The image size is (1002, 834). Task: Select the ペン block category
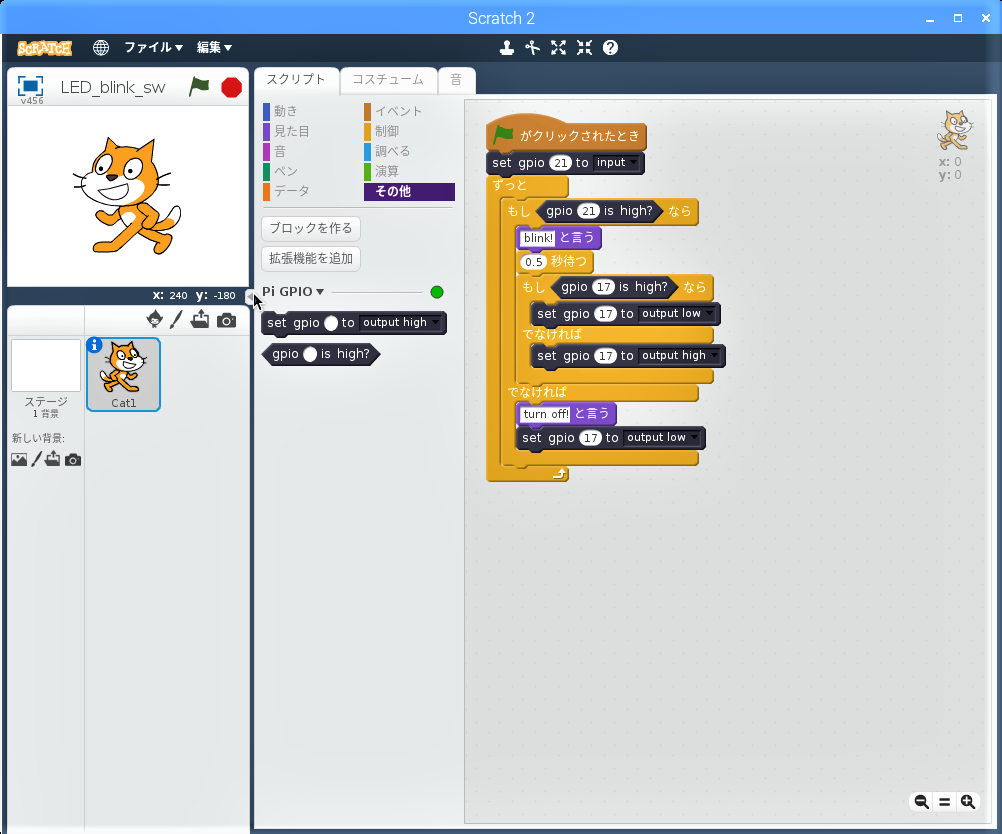point(281,171)
